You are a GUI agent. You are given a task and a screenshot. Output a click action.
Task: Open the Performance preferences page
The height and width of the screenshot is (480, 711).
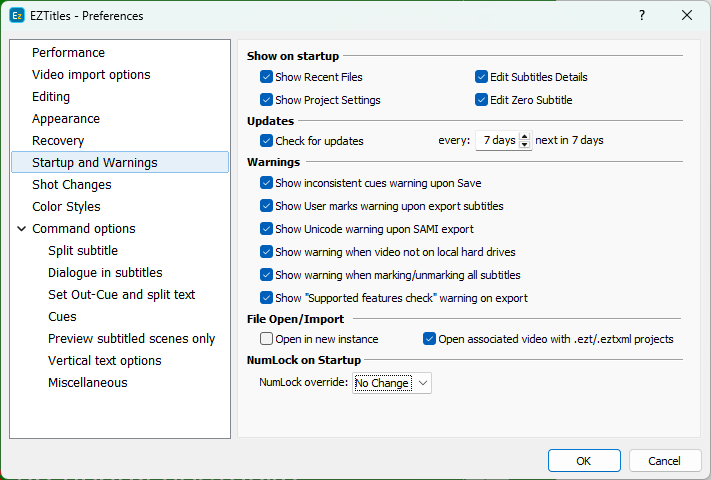(68, 53)
